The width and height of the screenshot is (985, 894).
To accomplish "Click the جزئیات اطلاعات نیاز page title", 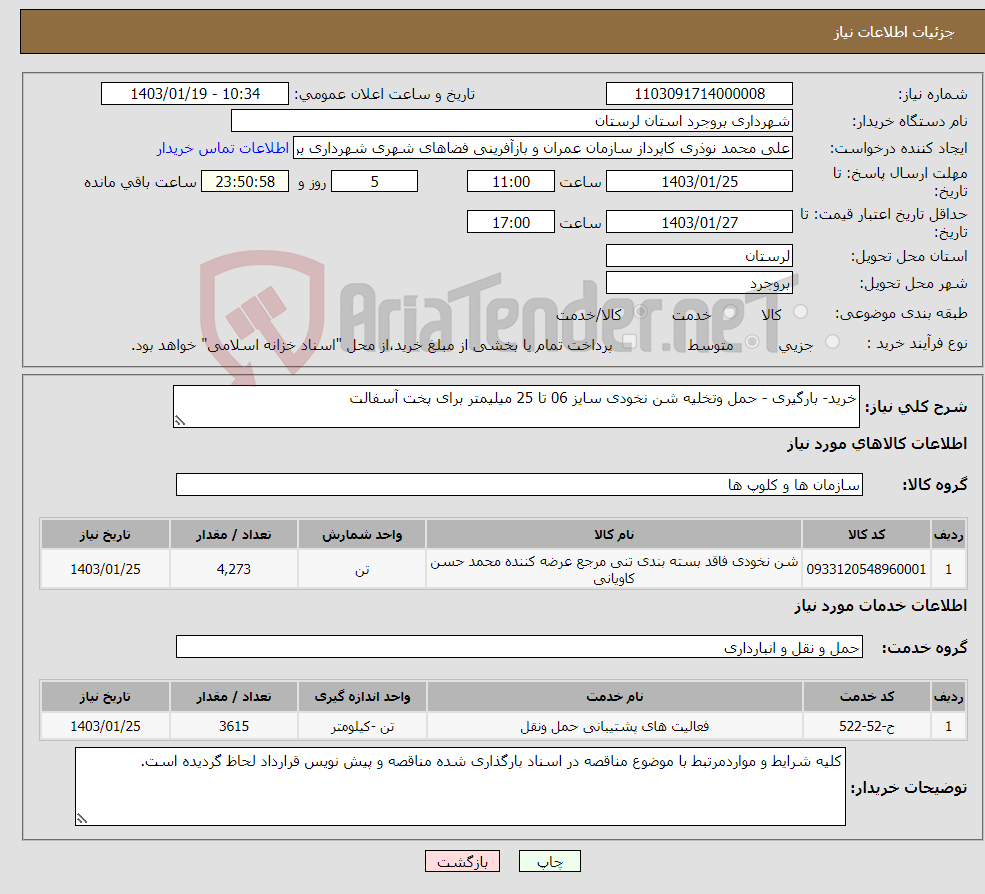I will point(893,32).
